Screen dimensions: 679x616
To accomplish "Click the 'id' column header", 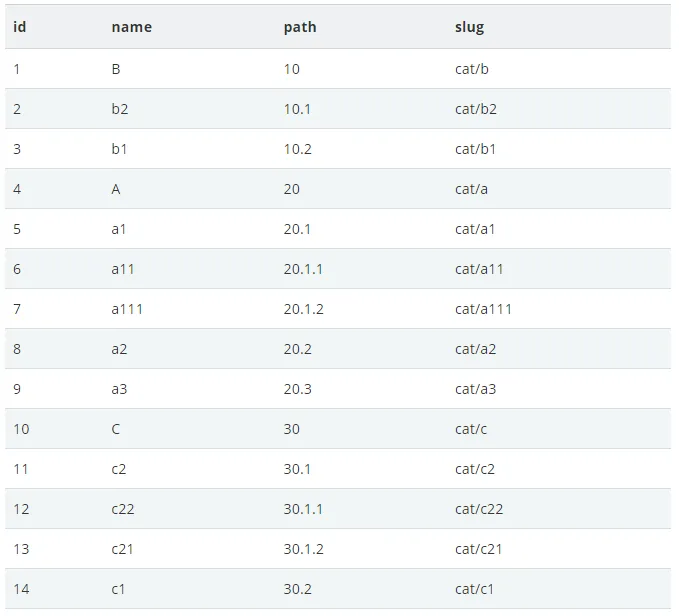I will pos(20,27).
